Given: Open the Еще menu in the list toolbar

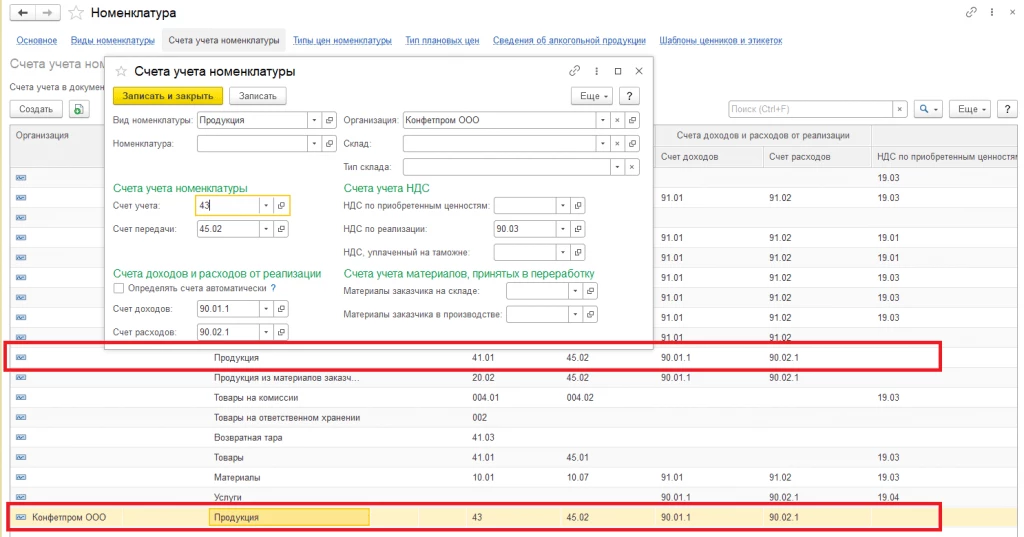Looking at the screenshot, I should (970, 109).
